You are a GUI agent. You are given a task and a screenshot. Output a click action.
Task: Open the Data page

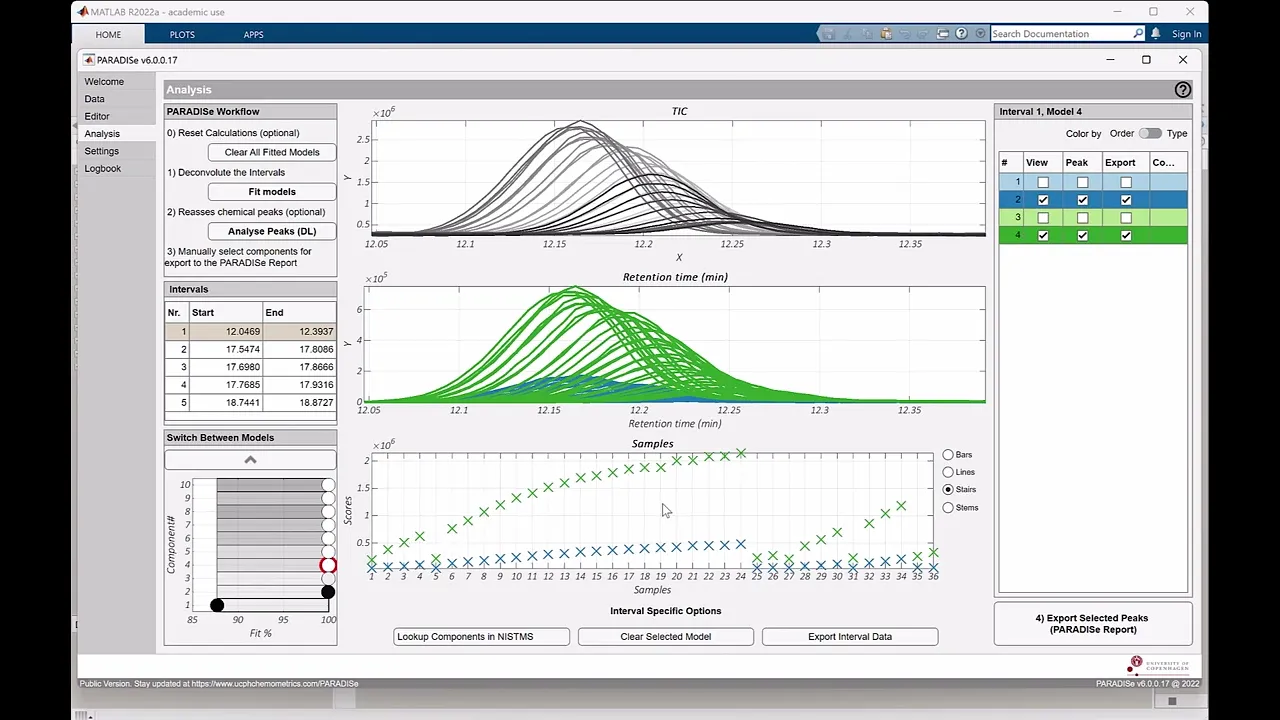click(95, 99)
